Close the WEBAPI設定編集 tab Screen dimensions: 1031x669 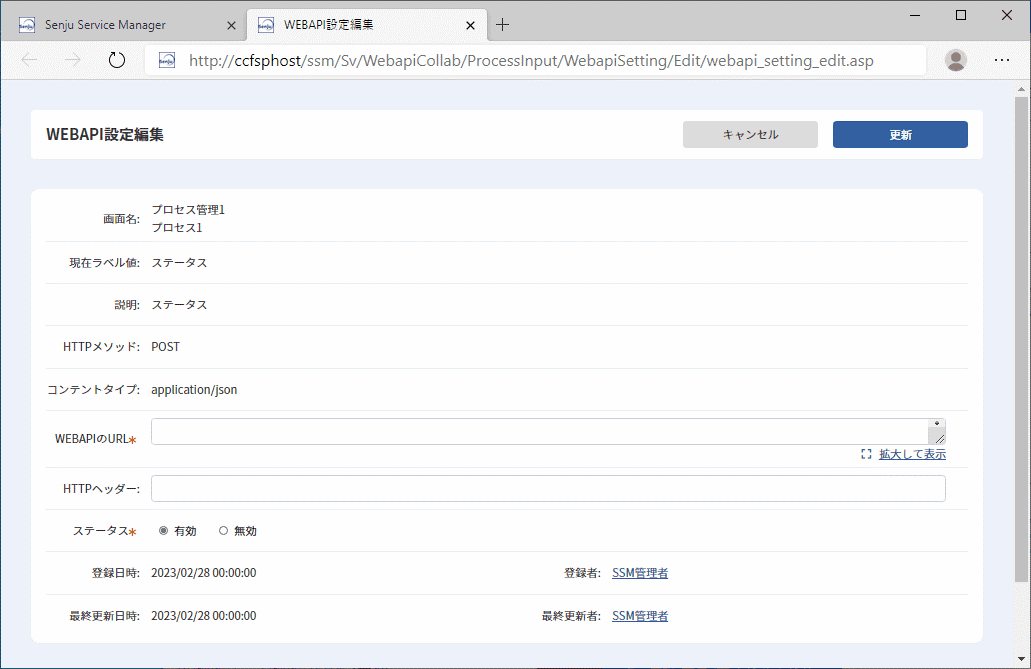click(470, 25)
